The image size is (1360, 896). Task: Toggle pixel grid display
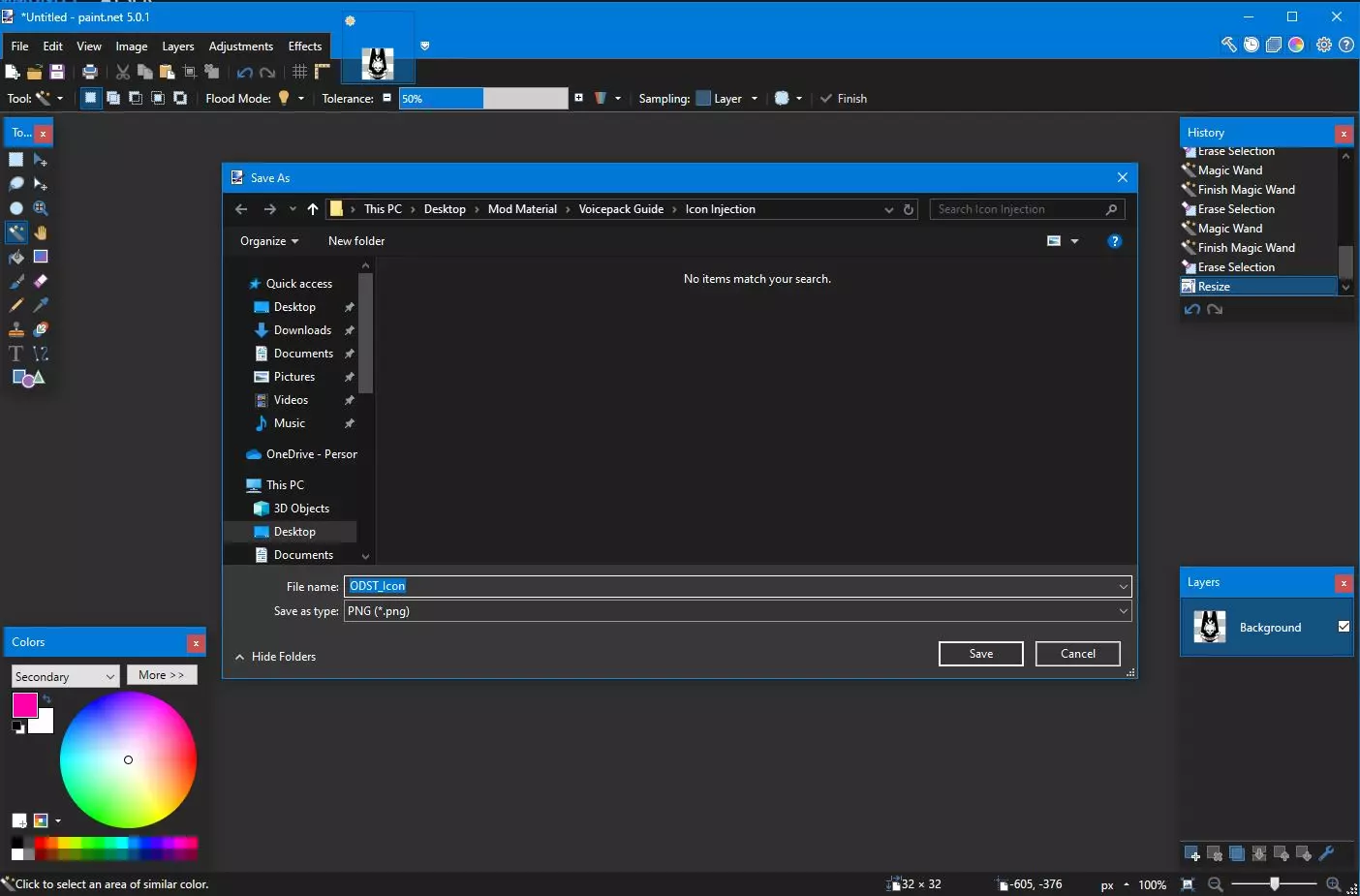pos(300,72)
